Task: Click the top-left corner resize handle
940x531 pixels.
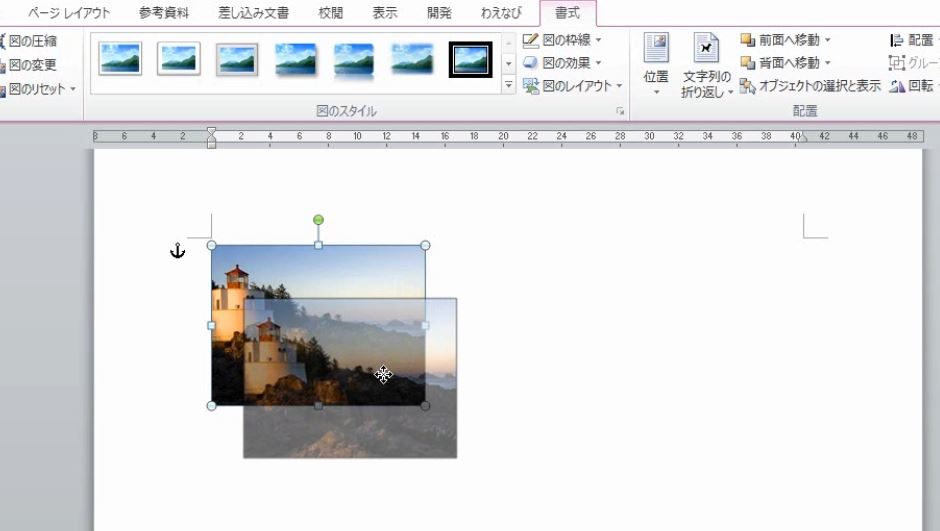Action: pos(211,245)
